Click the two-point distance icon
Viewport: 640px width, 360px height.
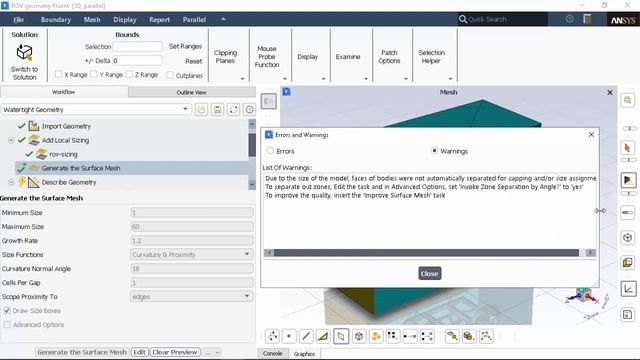pyautogui.click(x=410, y=336)
